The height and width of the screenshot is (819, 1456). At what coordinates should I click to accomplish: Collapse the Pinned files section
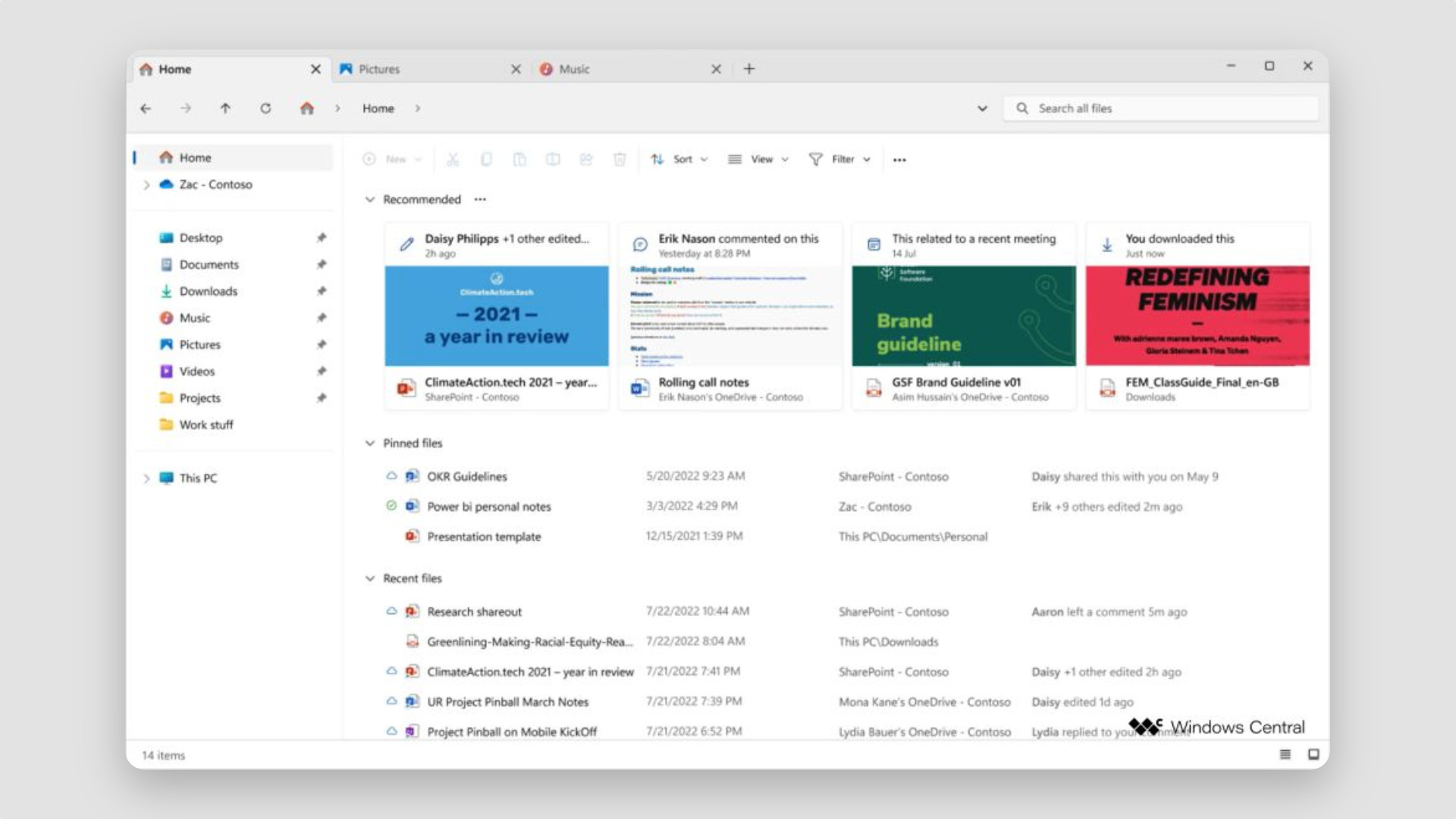click(x=370, y=443)
